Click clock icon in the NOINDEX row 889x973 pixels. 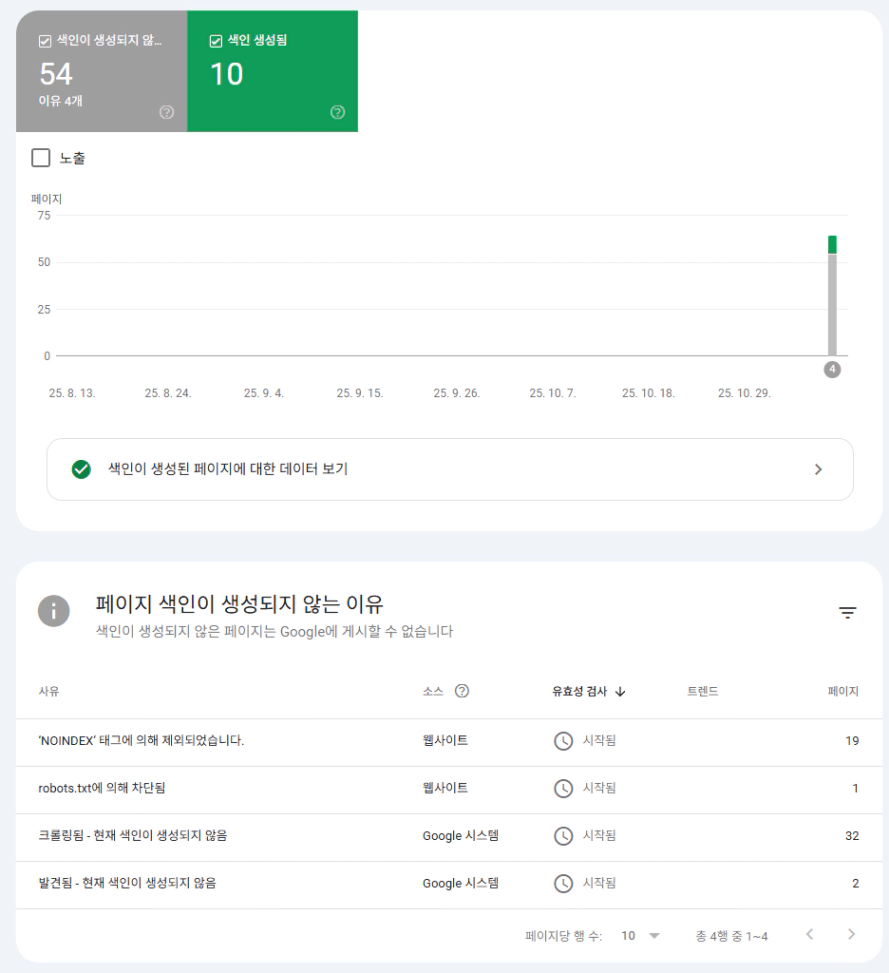(x=564, y=741)
